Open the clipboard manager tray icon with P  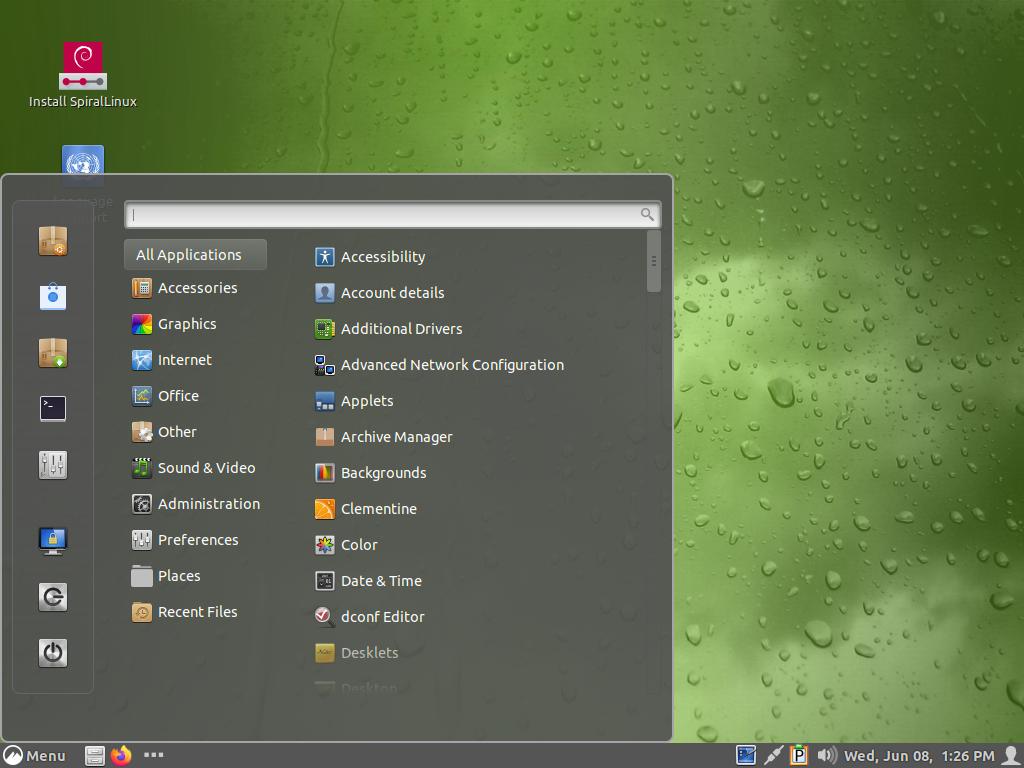click(799, 756)
